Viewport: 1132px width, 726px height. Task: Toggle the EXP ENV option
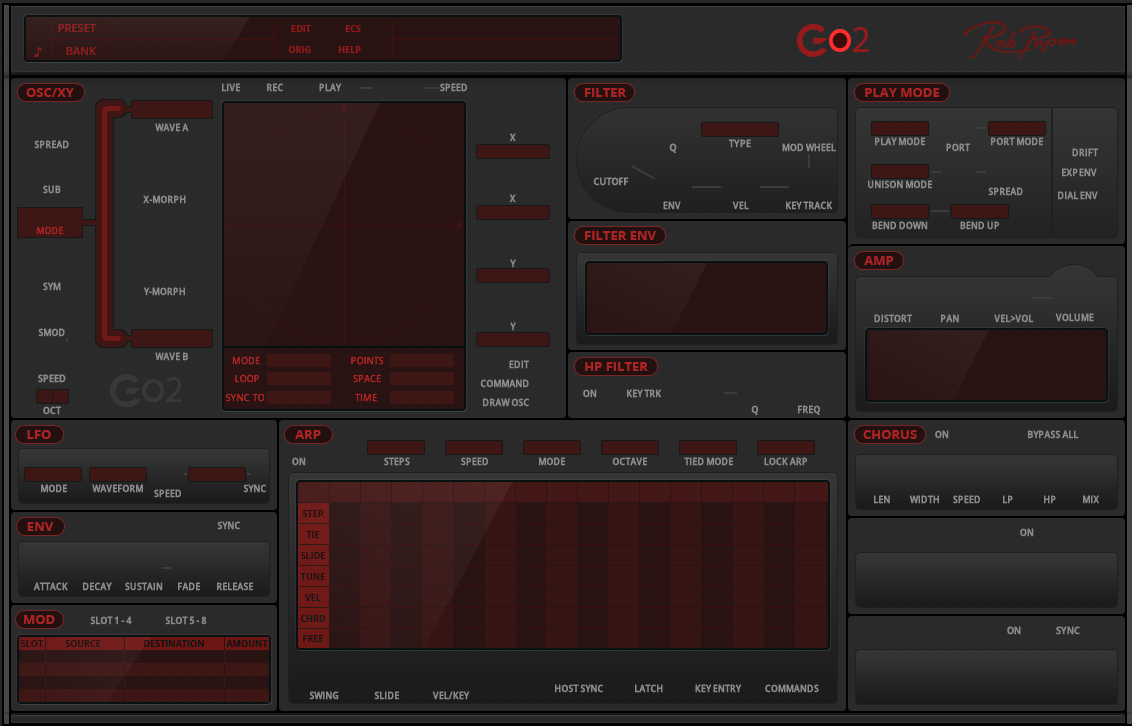pos(1079,172)
